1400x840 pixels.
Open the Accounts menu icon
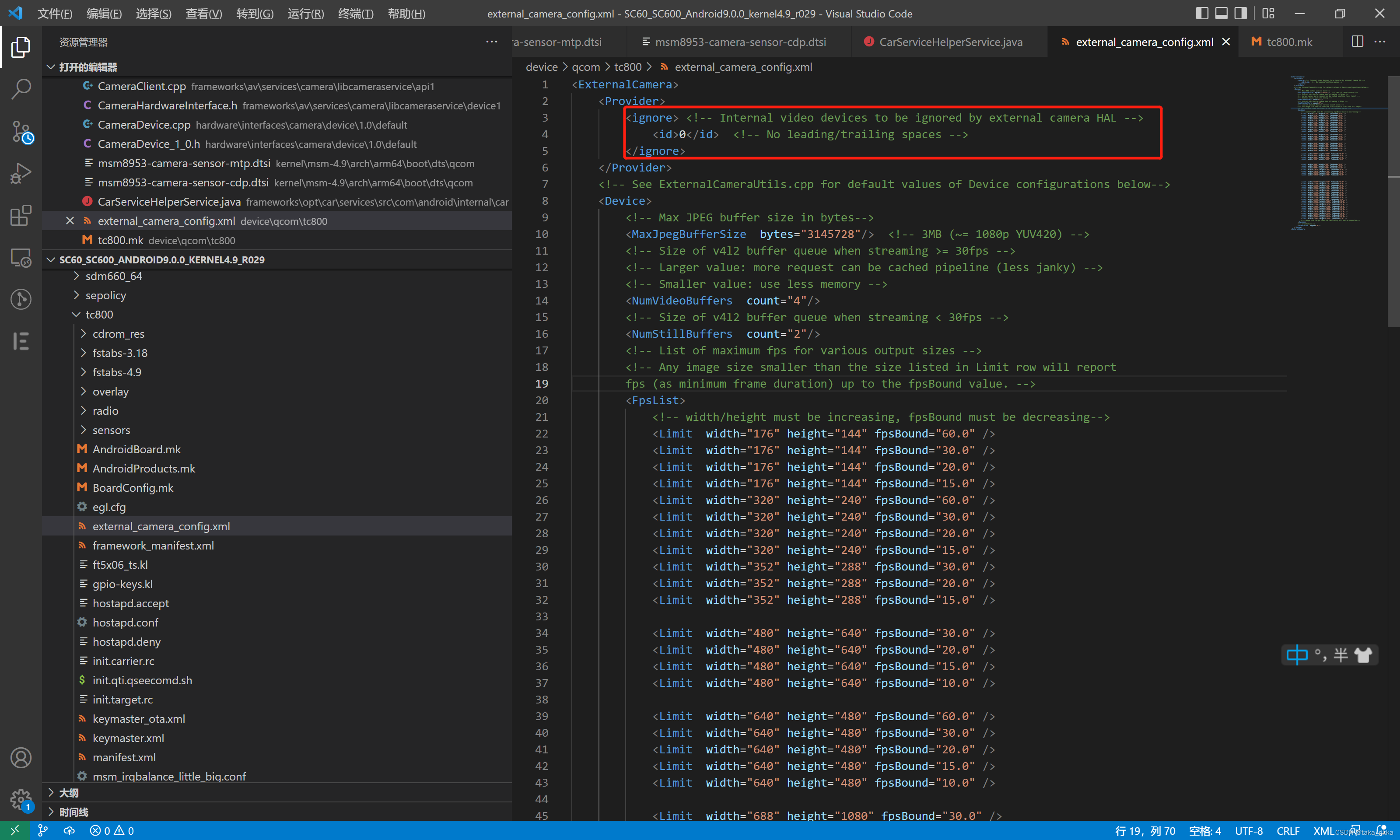coord(21,757)
